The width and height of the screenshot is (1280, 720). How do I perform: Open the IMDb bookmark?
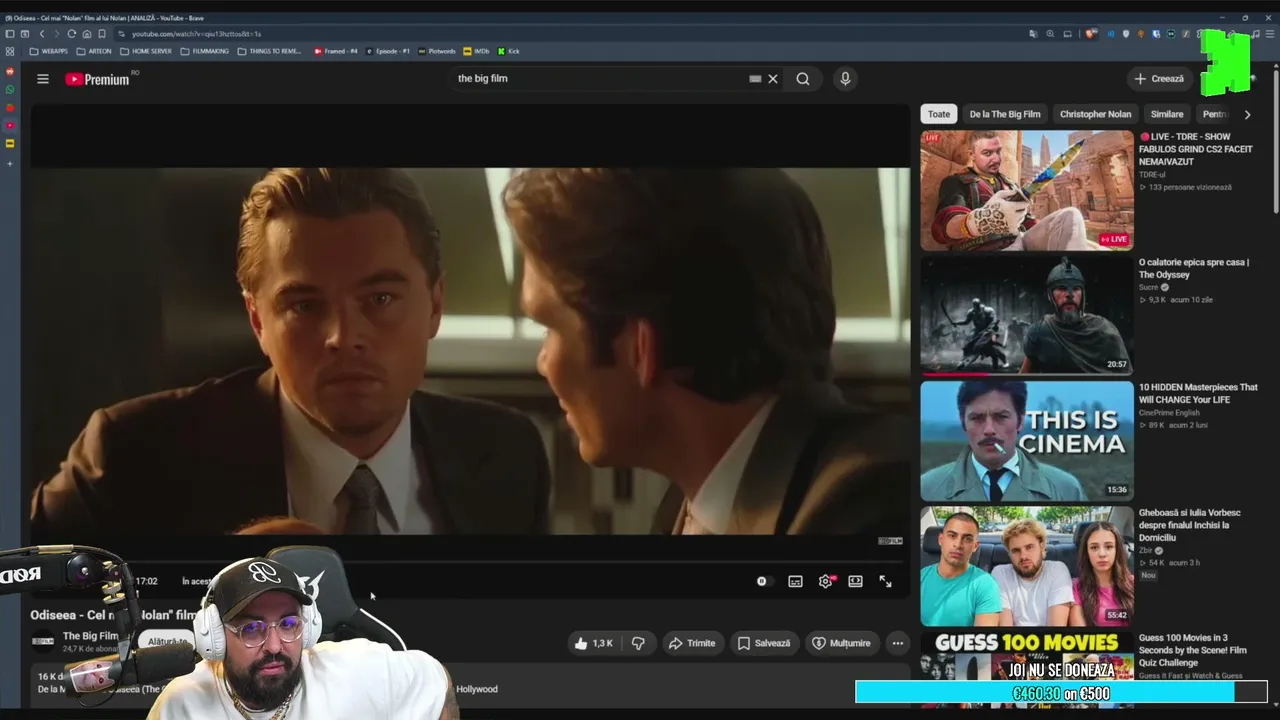476,51
